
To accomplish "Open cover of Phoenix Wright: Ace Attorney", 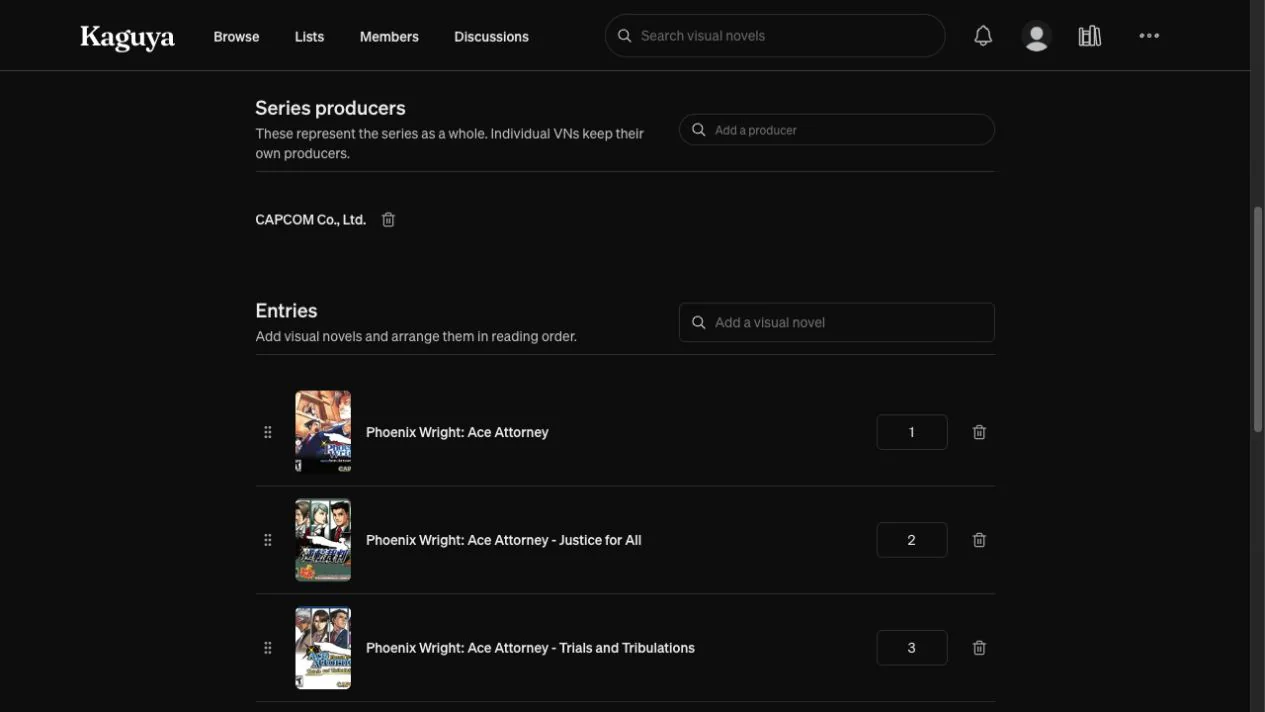I will point(323,432).
